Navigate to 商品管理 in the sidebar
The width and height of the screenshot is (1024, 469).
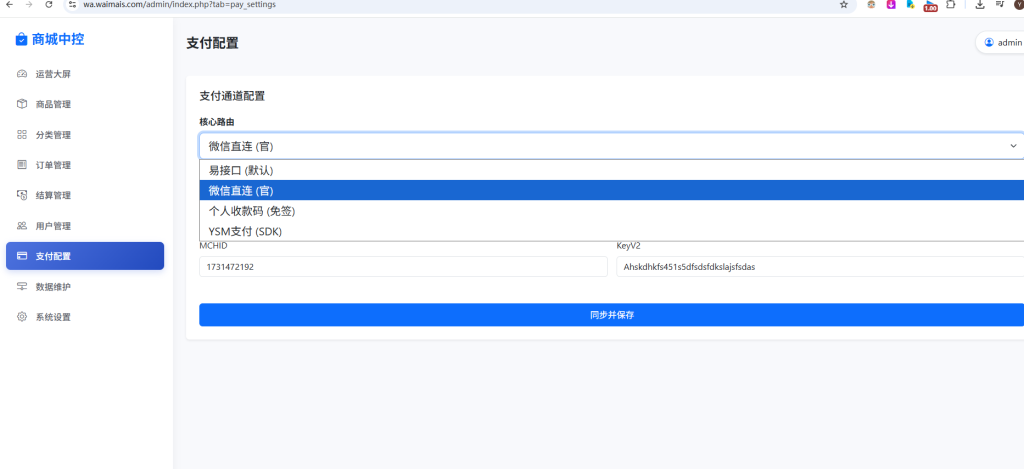tap(53, 104)
